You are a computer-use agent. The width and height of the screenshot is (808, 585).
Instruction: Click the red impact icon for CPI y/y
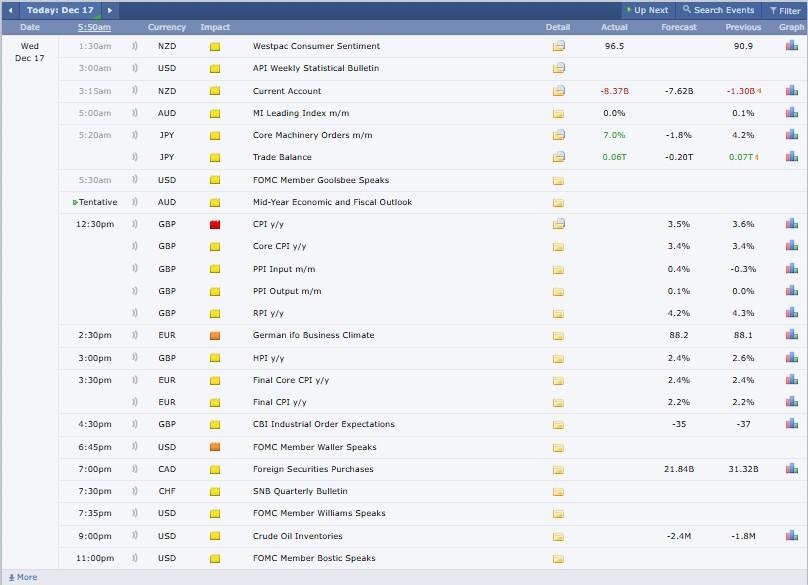(x=215, y=224)
